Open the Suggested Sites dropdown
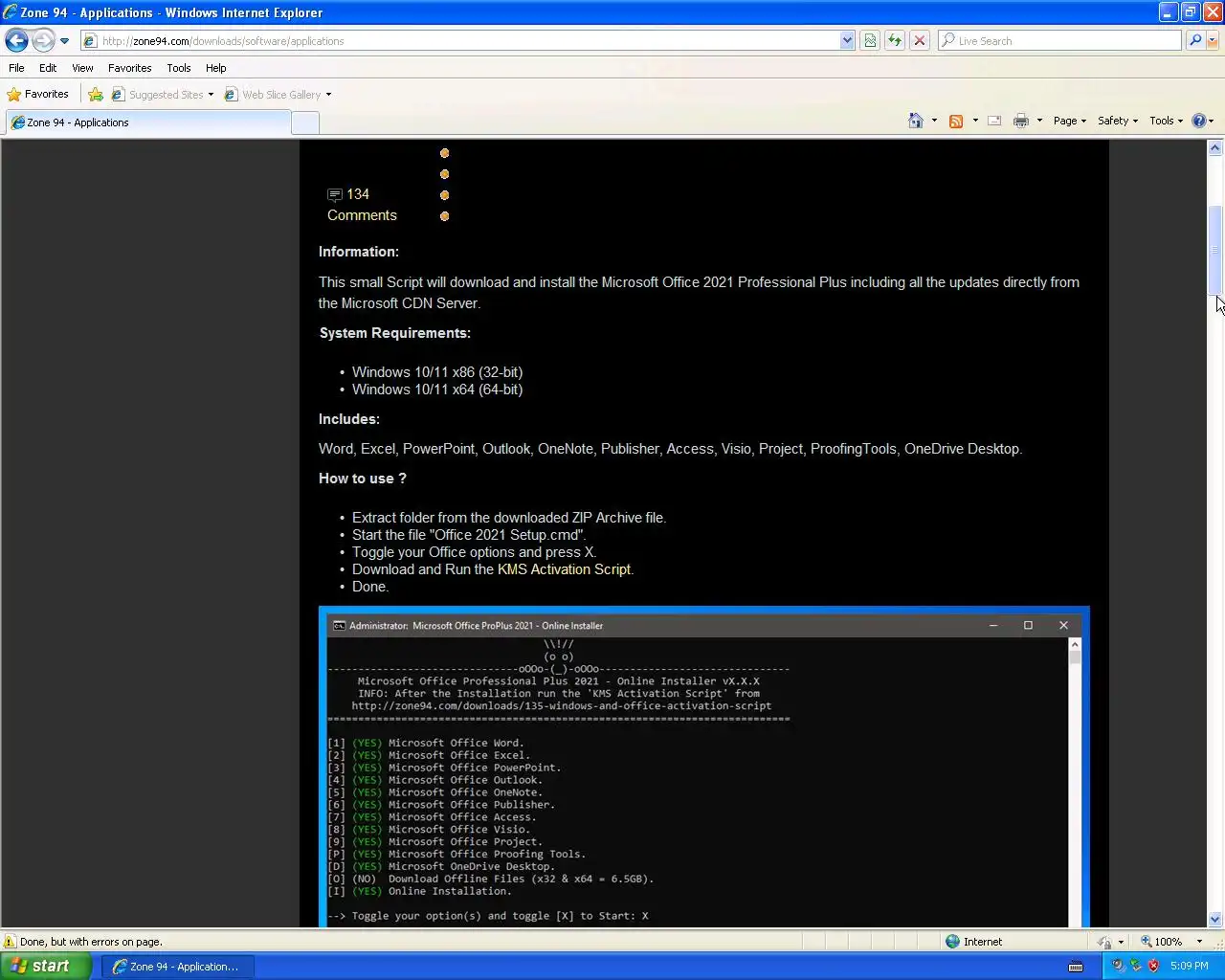The width and height of the screenshot is (1225, 980). tap(163, 94)
